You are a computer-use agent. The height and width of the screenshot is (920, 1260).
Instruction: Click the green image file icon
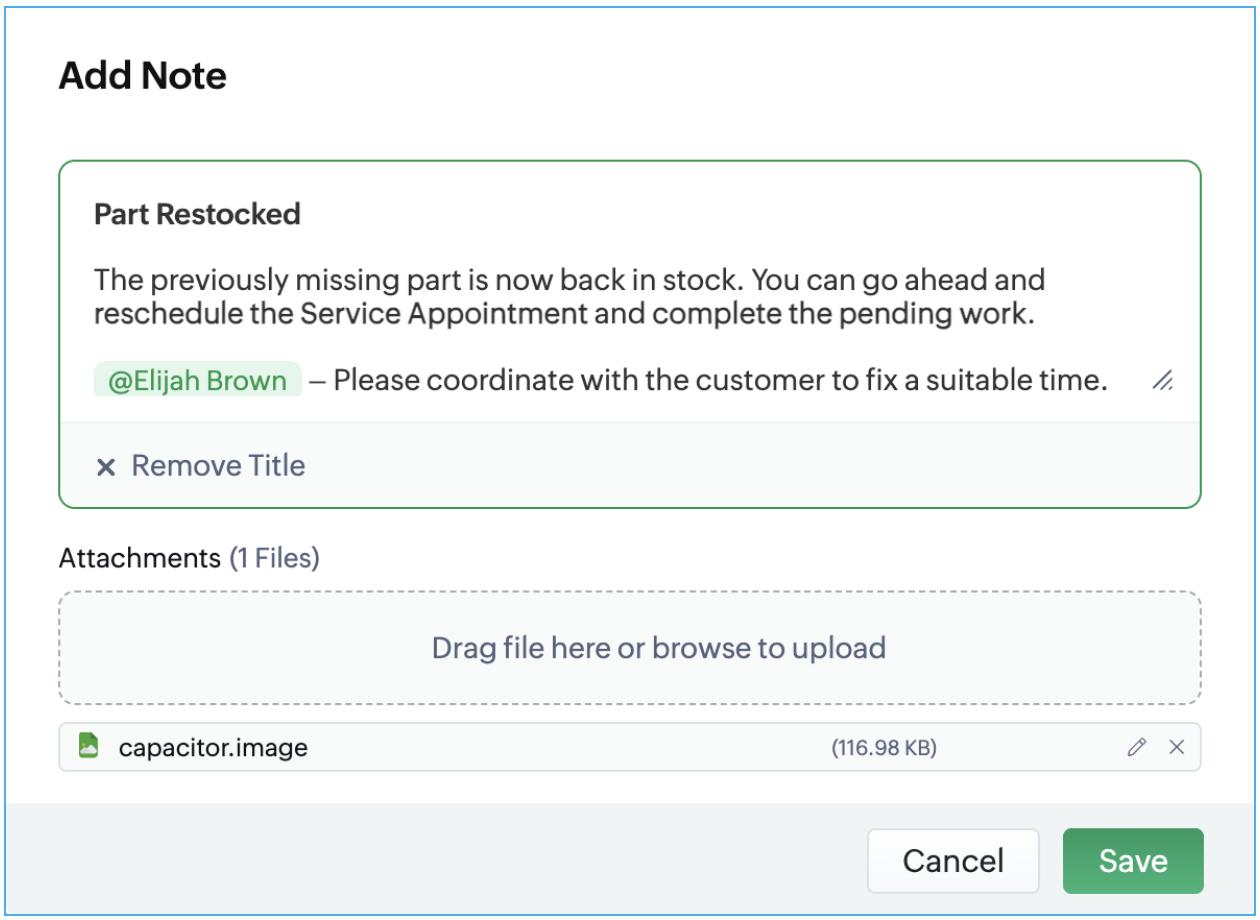click(89, 746)
